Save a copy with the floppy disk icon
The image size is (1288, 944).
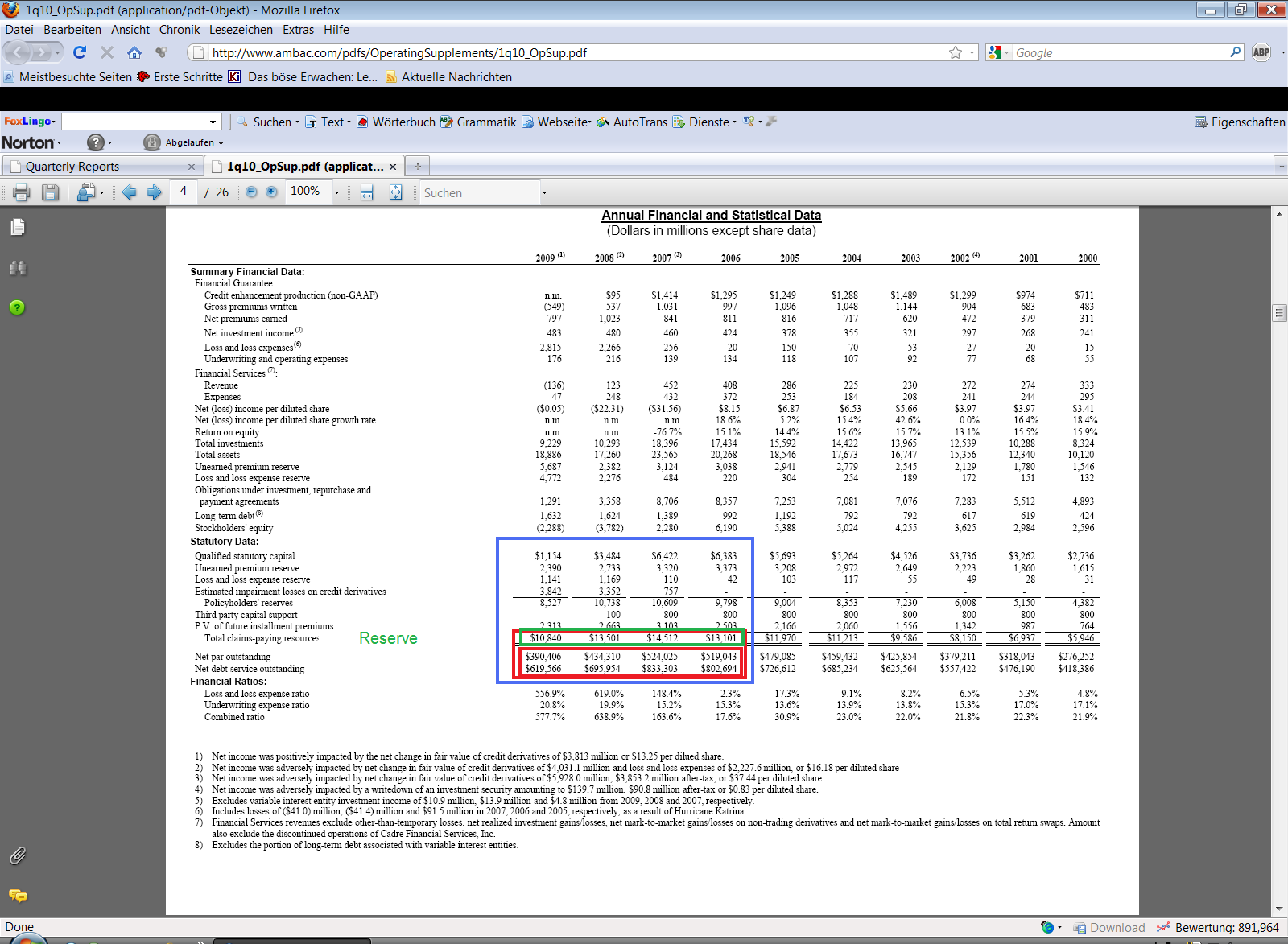coord(51,192)
